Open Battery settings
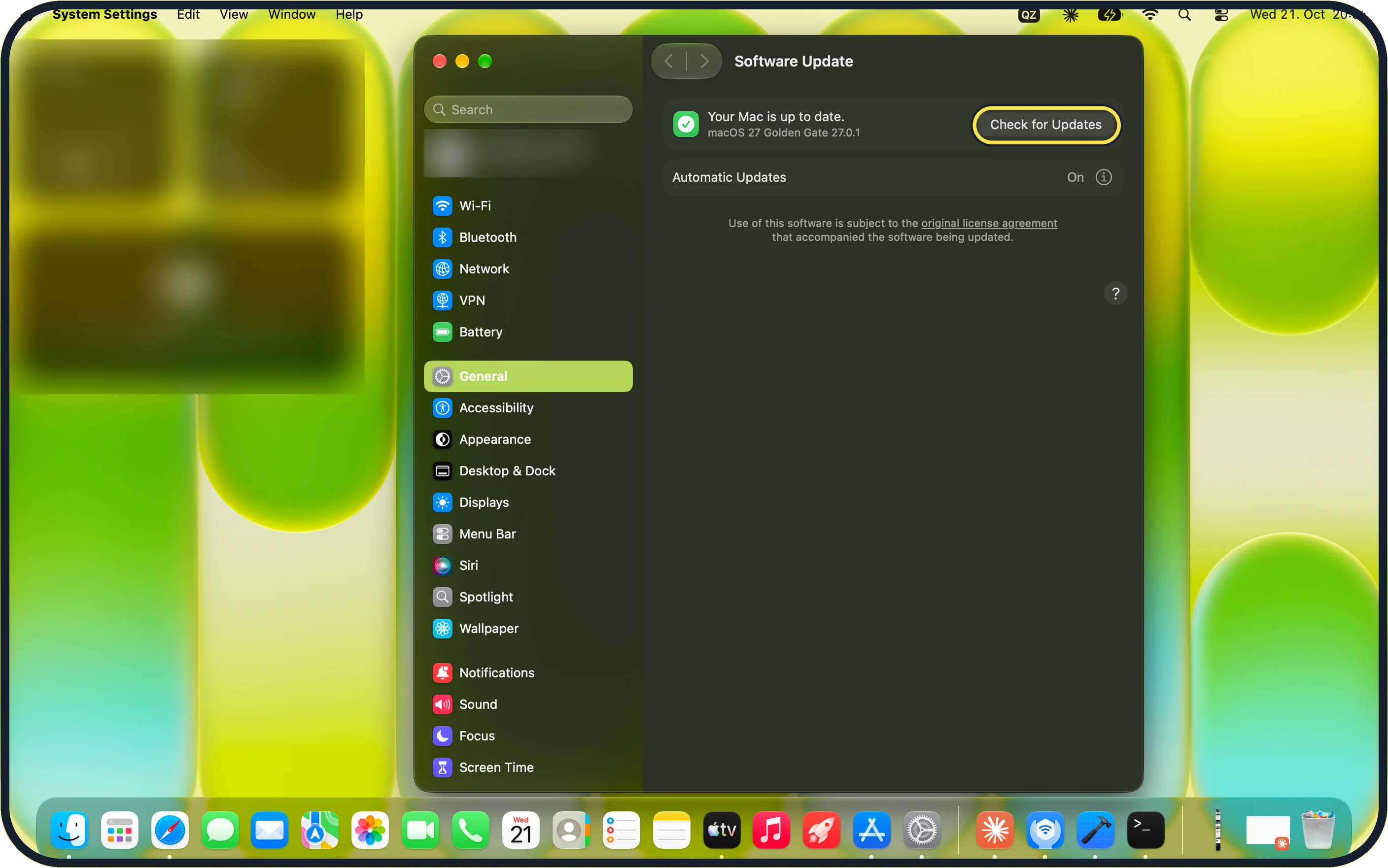1388x868 pixels. click(528, 332)
